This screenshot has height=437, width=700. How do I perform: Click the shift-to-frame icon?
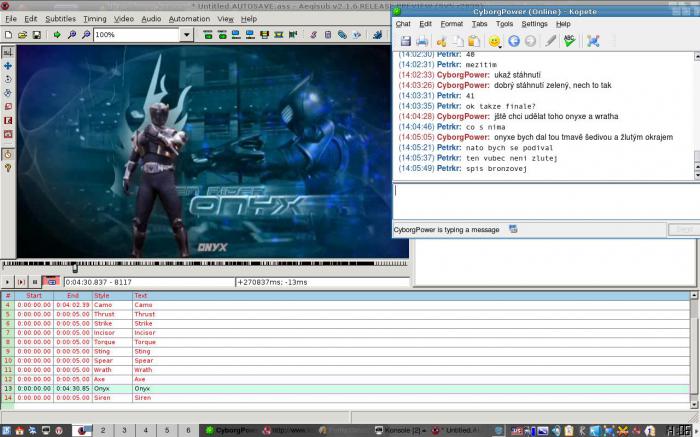coord(293,34)
